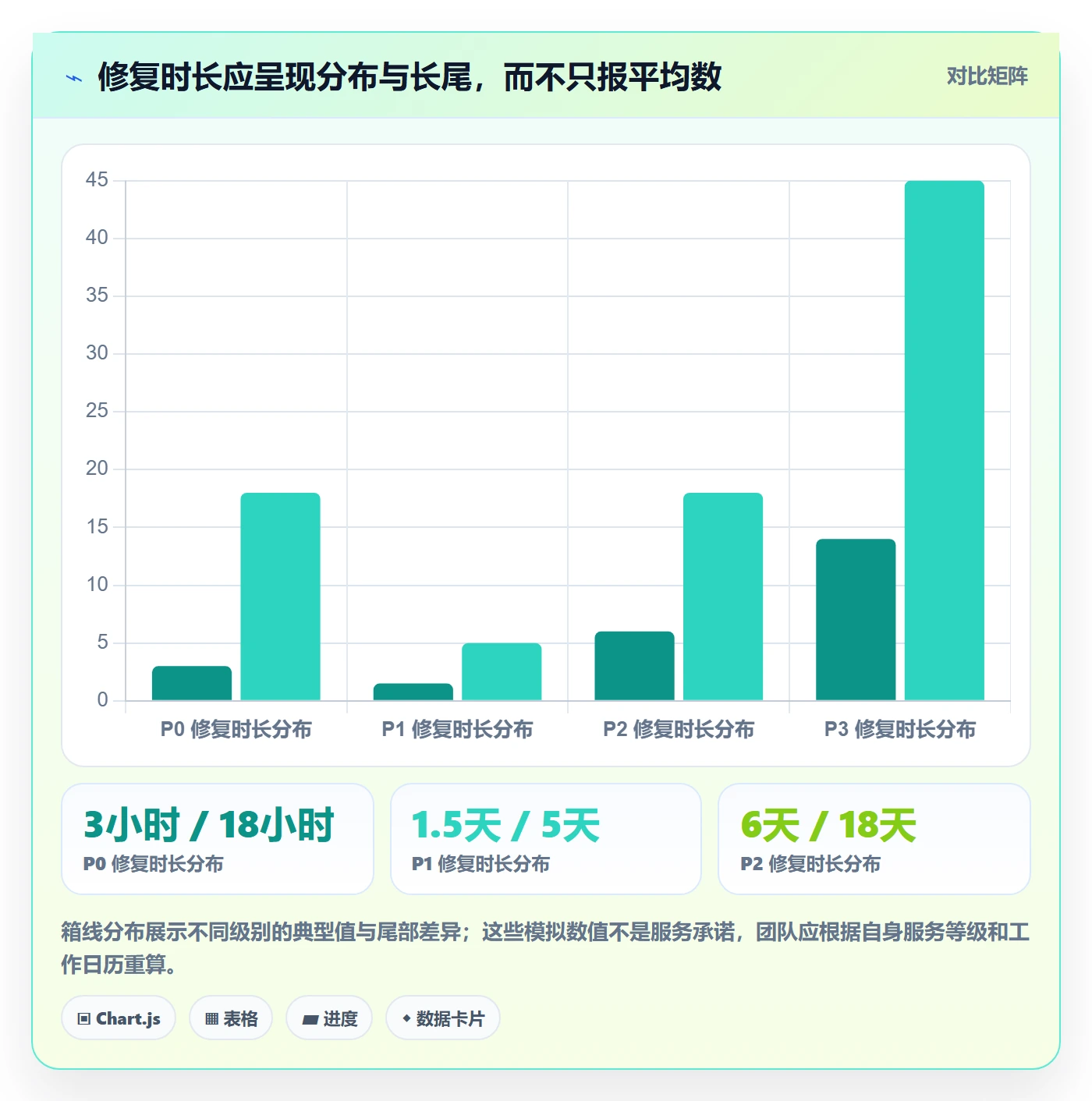Click the y-axis value 45
The height and width of the screenshot is (1101, 1092).
tap(97, 180)
